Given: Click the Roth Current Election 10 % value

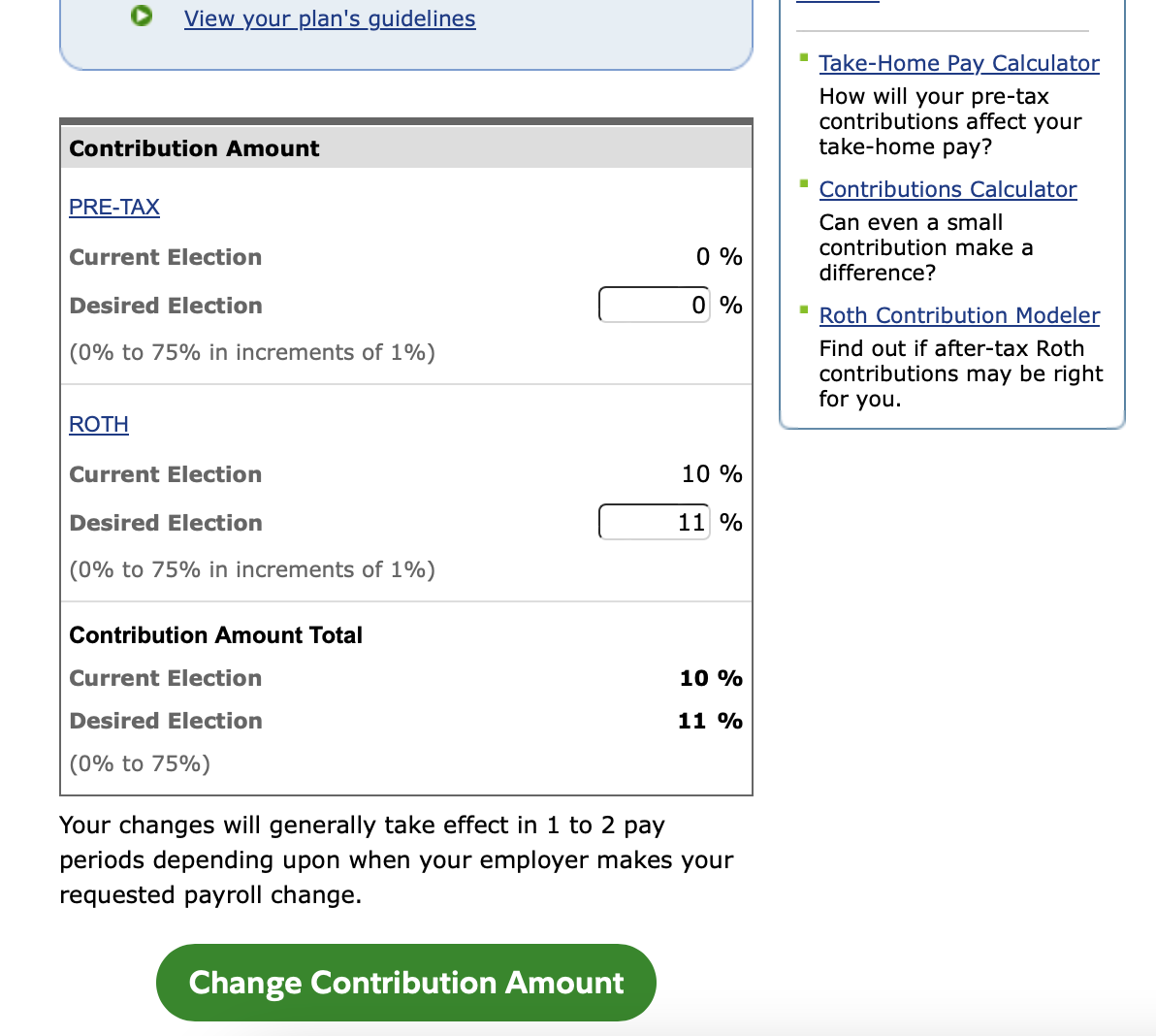Looking at the screenshot, I should pyautogui.click(x=711, y=474).
